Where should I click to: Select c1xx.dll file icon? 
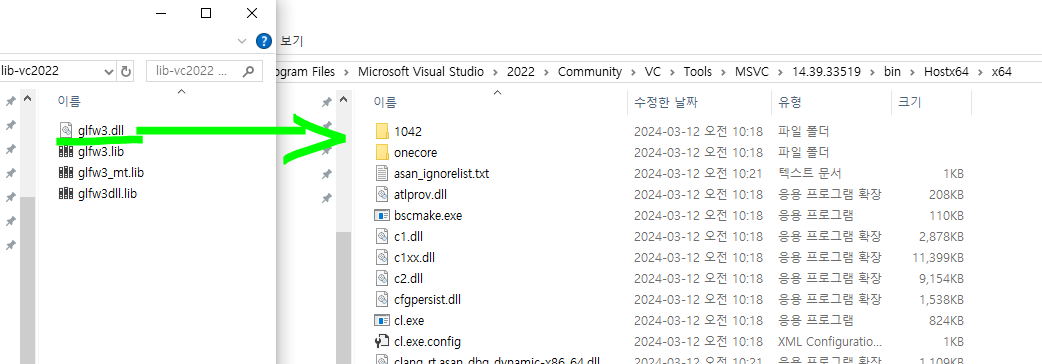click(x=382, y=257)
